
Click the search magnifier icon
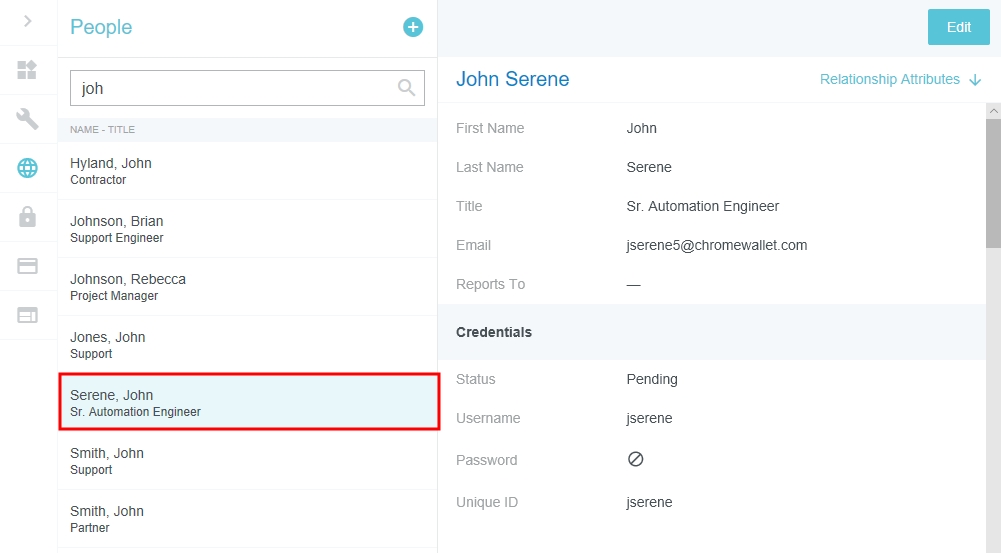point(406,88)
